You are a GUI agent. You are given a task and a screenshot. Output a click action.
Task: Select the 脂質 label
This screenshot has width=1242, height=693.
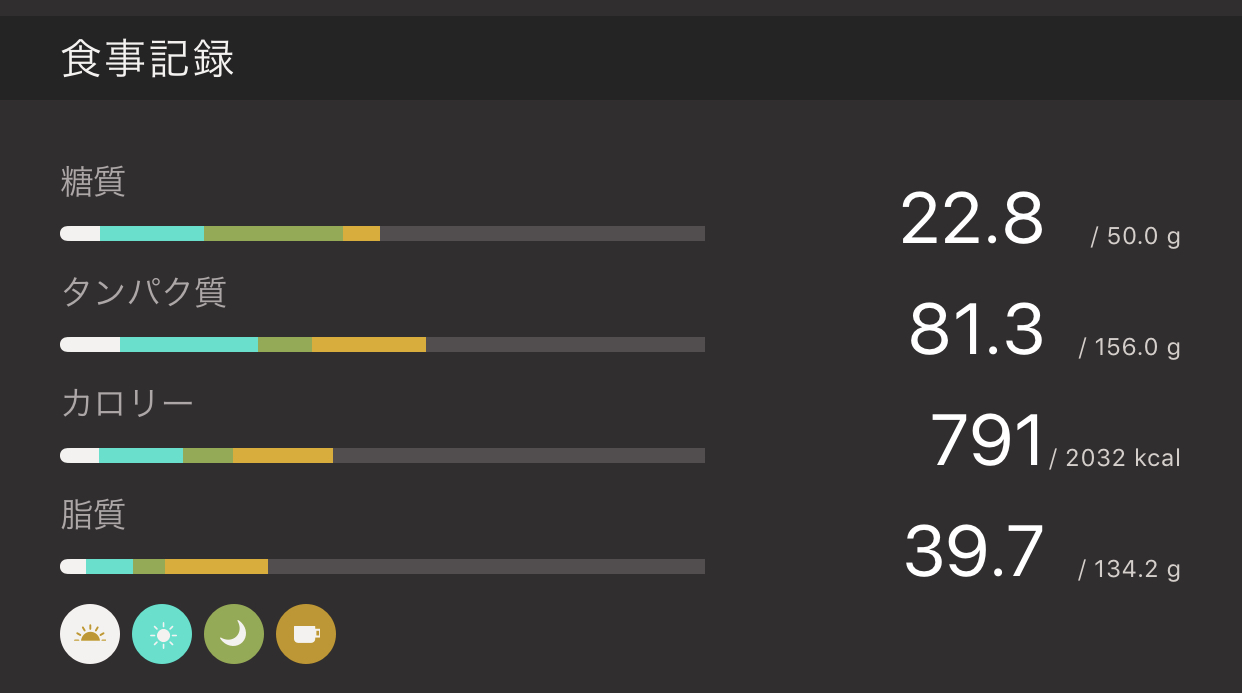pyautogui.click(x=93, y=515)
